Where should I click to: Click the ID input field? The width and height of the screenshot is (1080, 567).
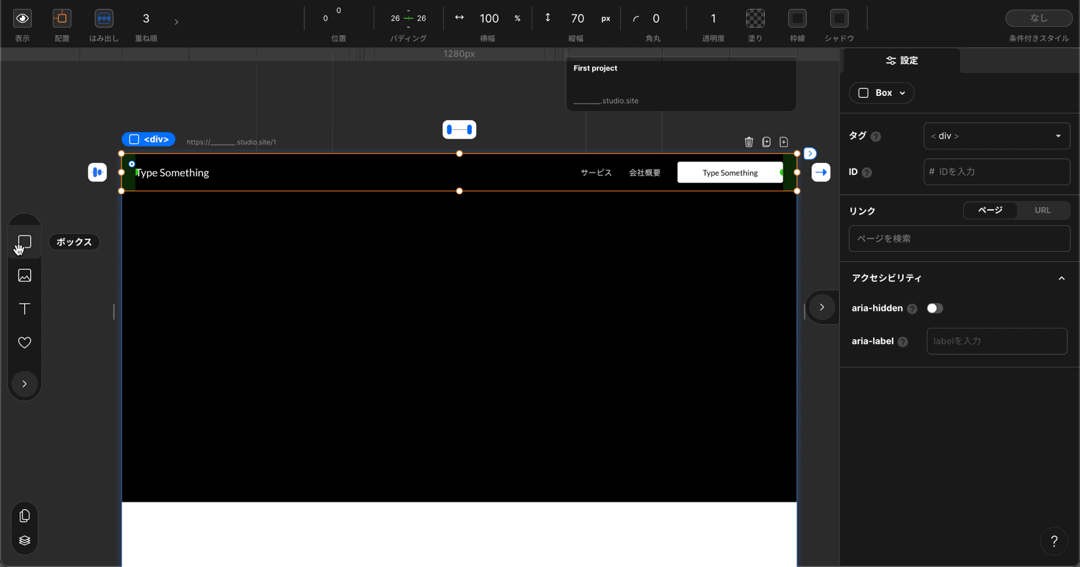point(997,172)
